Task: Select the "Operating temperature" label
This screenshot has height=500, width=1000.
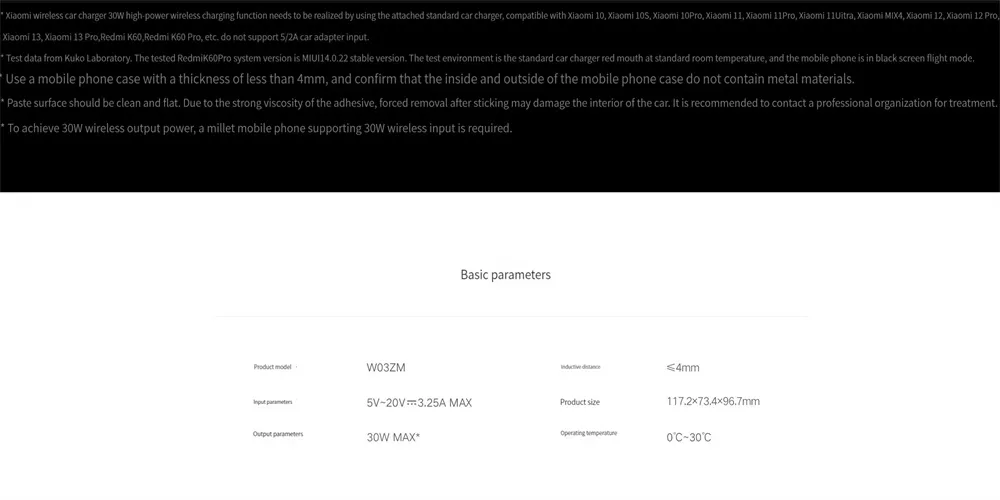Action: pos(589,433)
